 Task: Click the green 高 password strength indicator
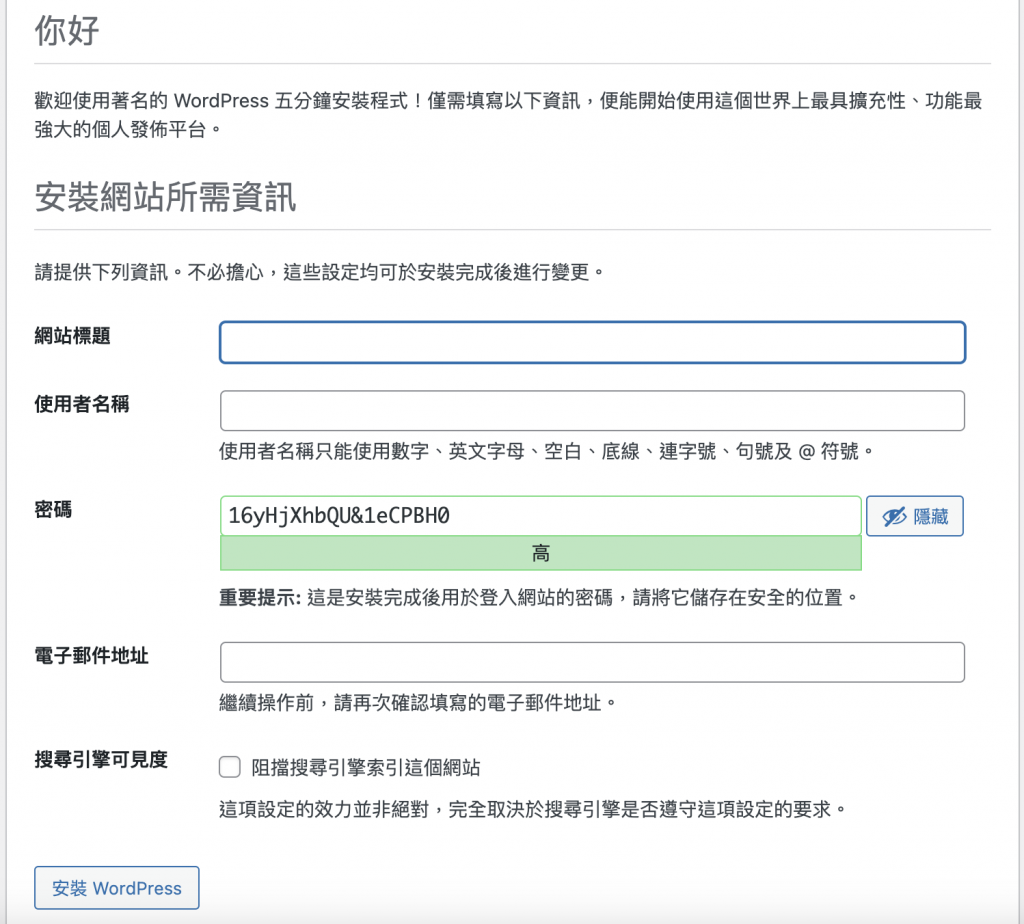tap(541, 553)
